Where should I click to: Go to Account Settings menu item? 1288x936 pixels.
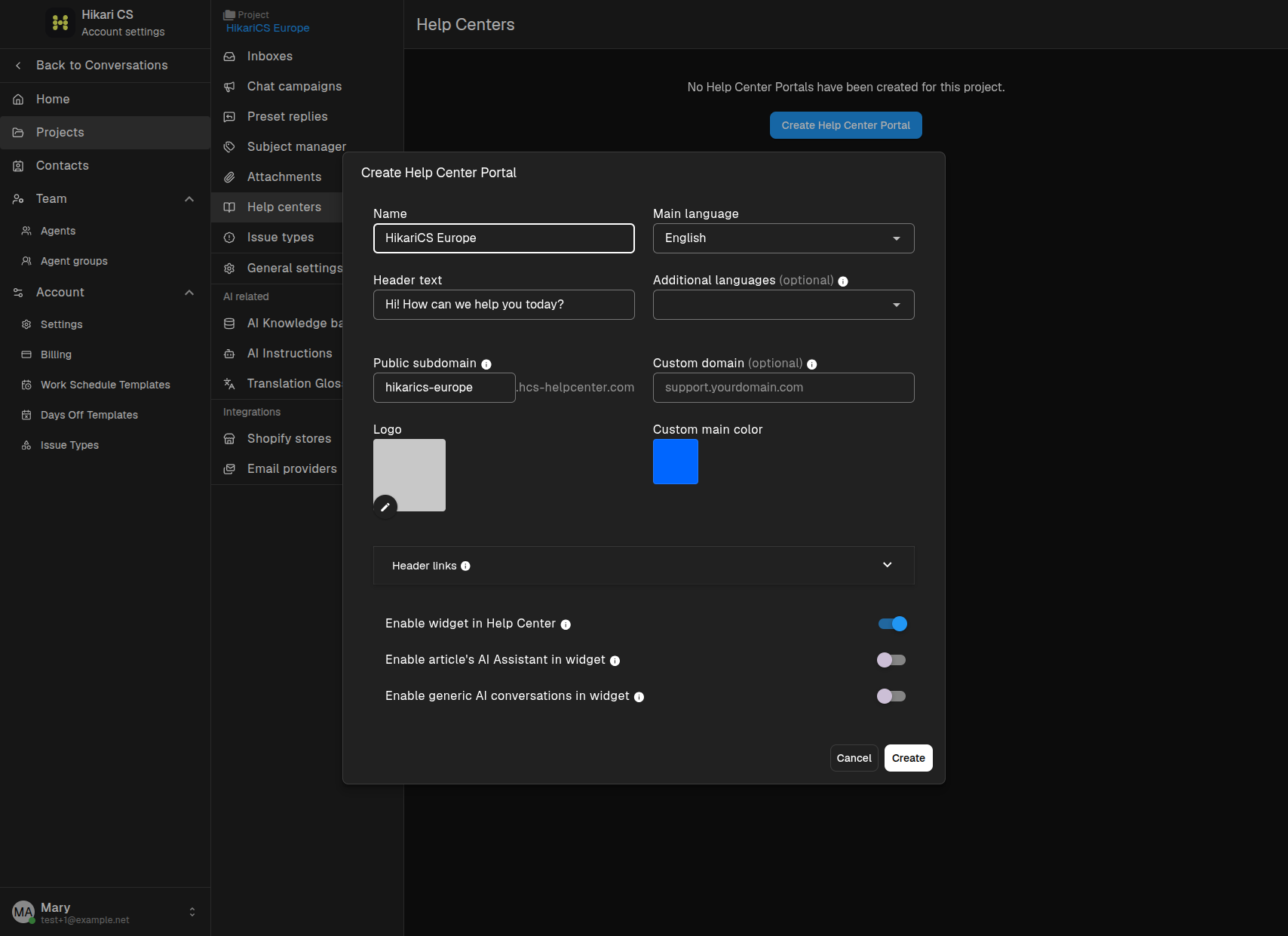[x=62, y=324]
